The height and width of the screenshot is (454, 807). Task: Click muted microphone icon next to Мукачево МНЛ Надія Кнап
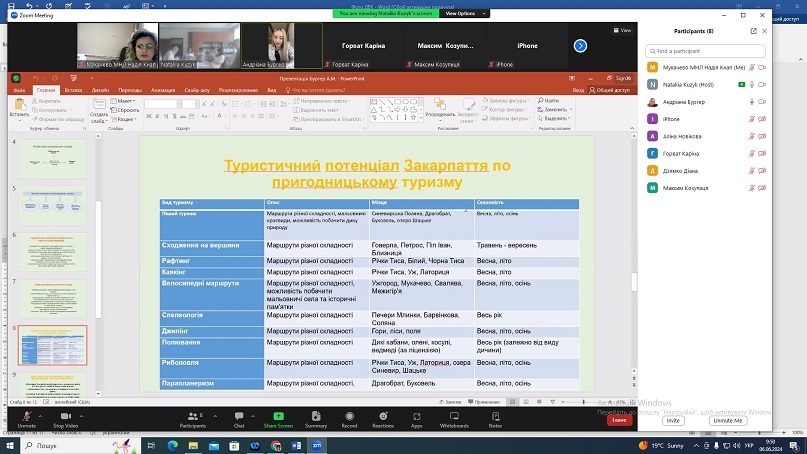pos(751,67)
